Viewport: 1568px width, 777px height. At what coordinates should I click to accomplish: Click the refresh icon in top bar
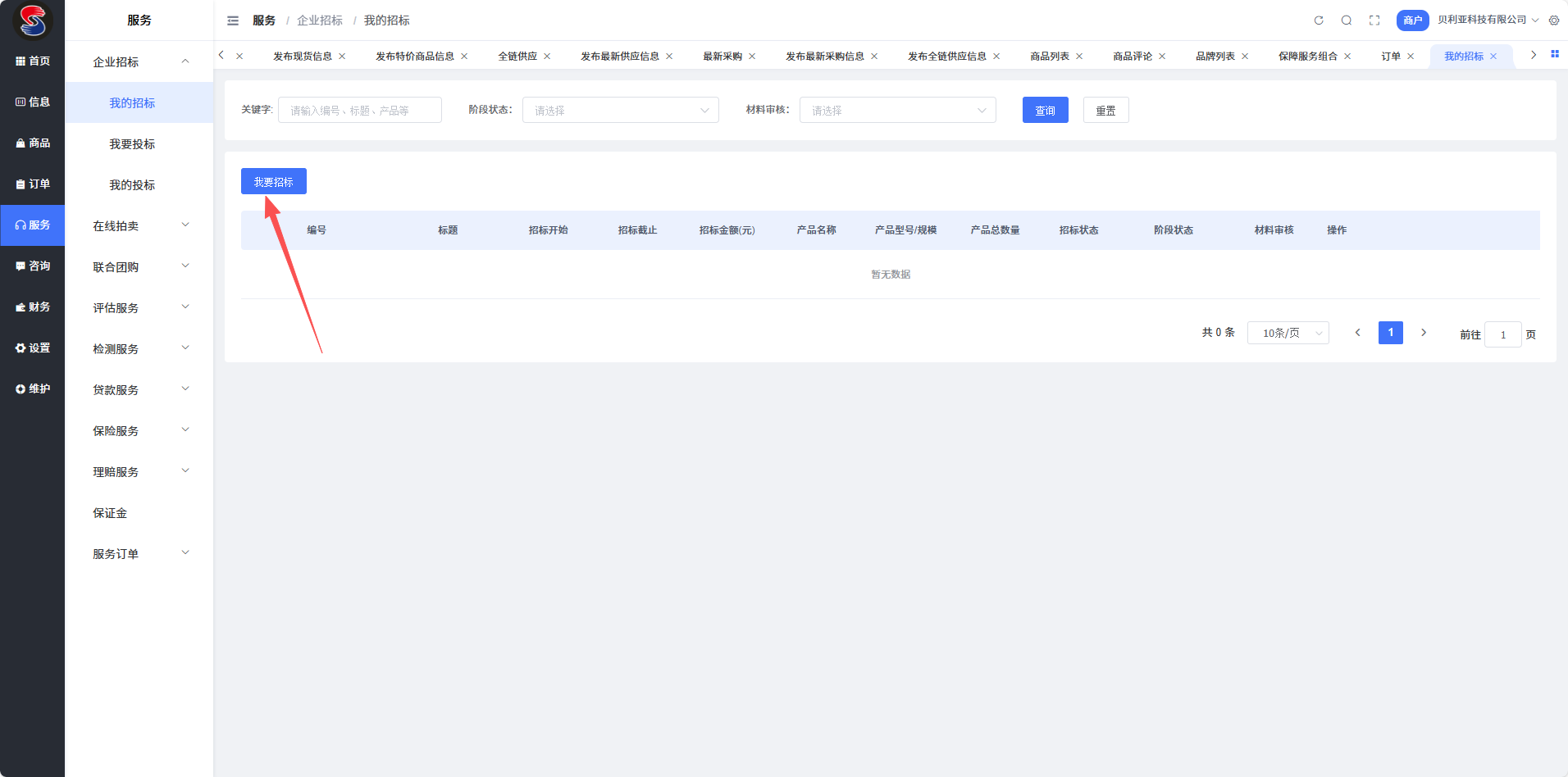click(1319, 20)
